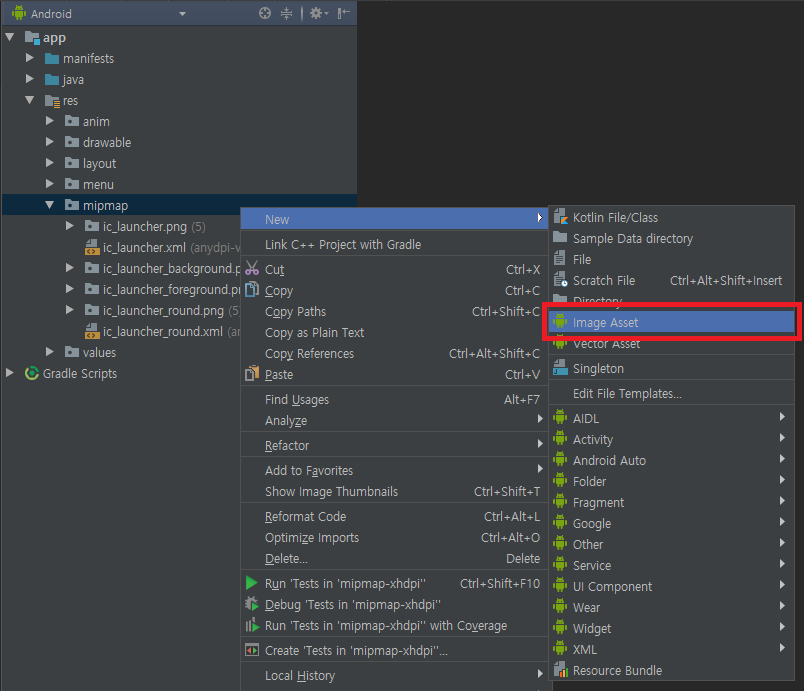The width and height of the screenshot is (804, 691).
Task: Select ic_launcher_round.png entry
Action: point(163,311)
